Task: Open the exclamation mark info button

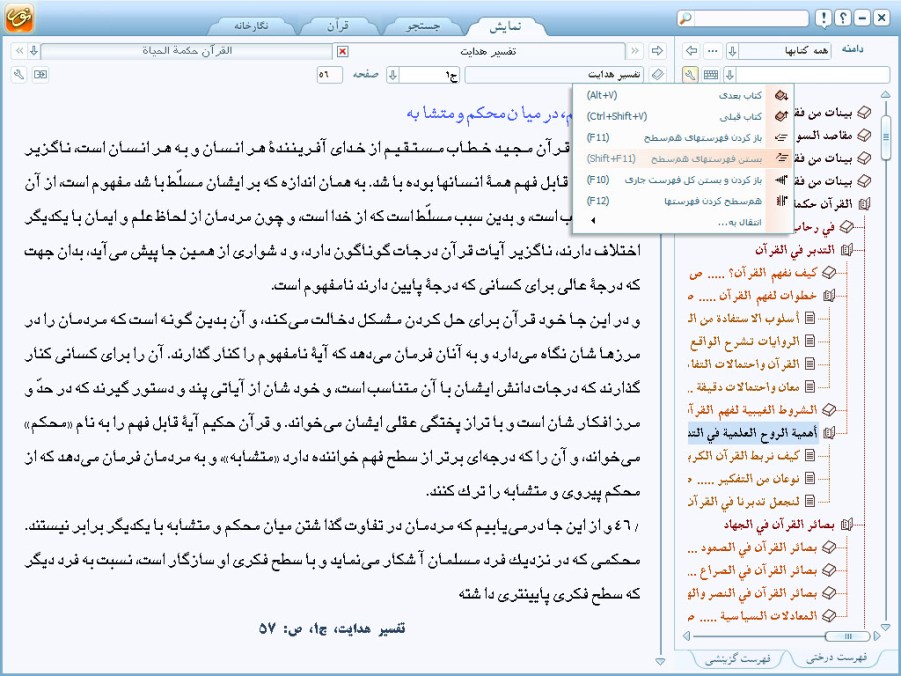Action: tap(823, 18)
